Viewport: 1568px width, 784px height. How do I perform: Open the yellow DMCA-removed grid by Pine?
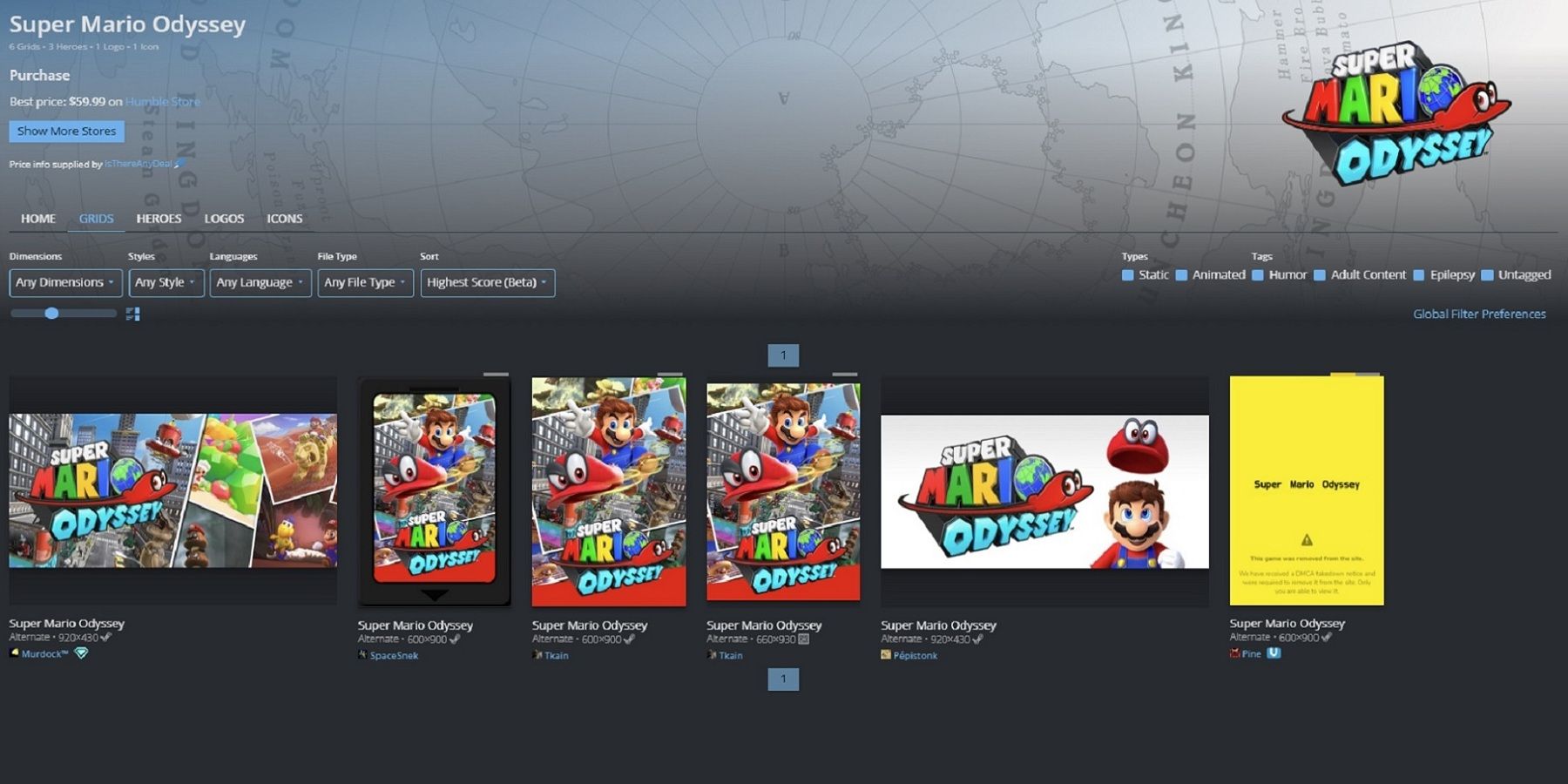tap(1305, 492)
